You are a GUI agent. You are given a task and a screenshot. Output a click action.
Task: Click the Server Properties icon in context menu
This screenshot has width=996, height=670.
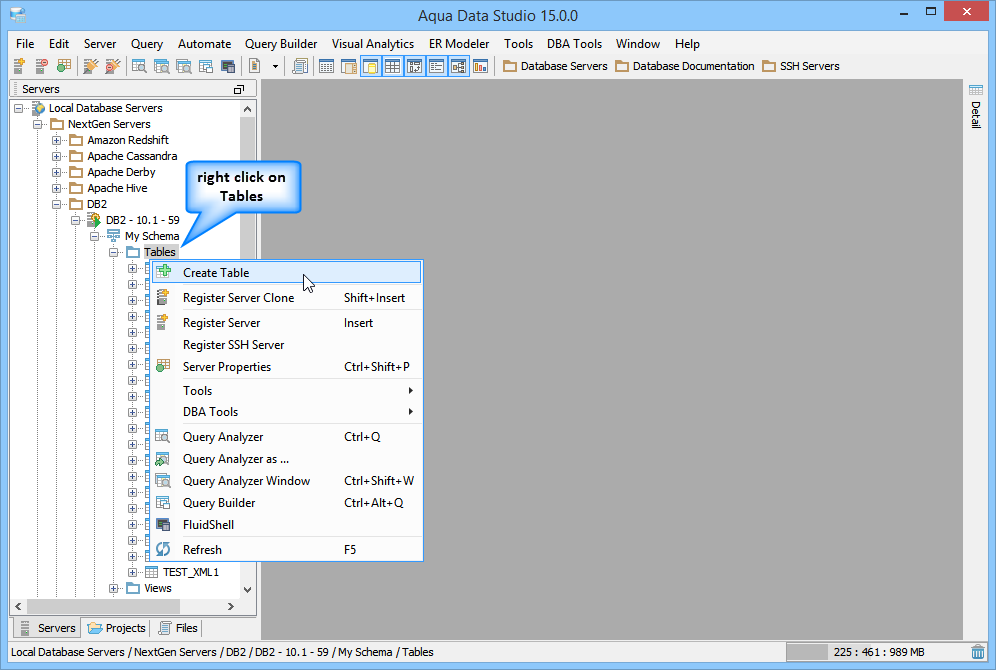[x=163, y=366]
